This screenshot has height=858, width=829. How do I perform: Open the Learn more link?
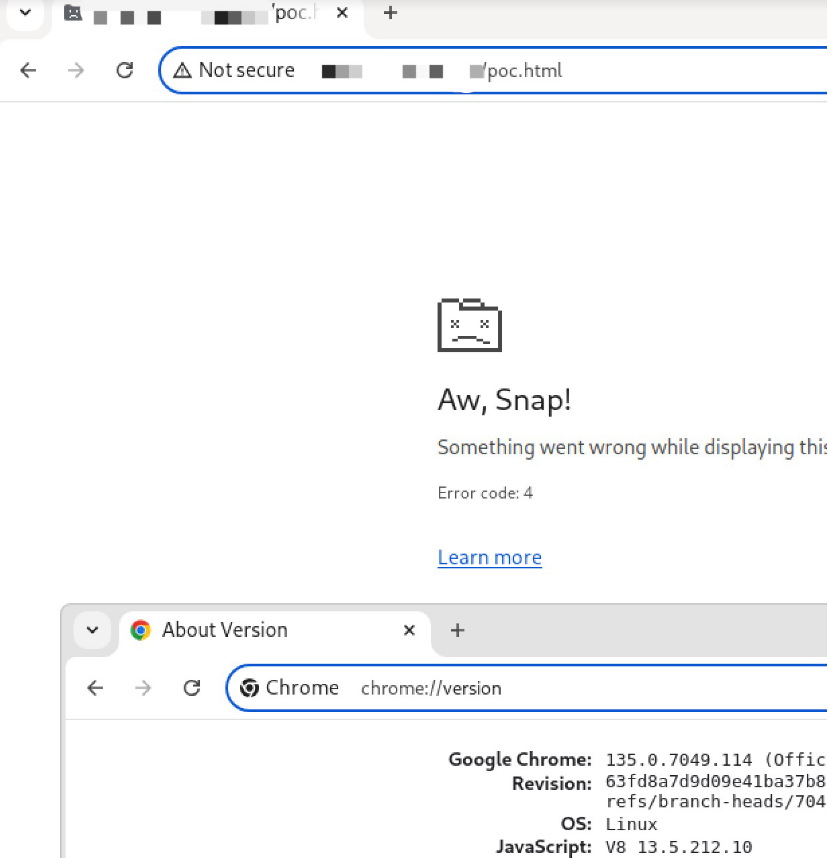(x=489, y=558)
